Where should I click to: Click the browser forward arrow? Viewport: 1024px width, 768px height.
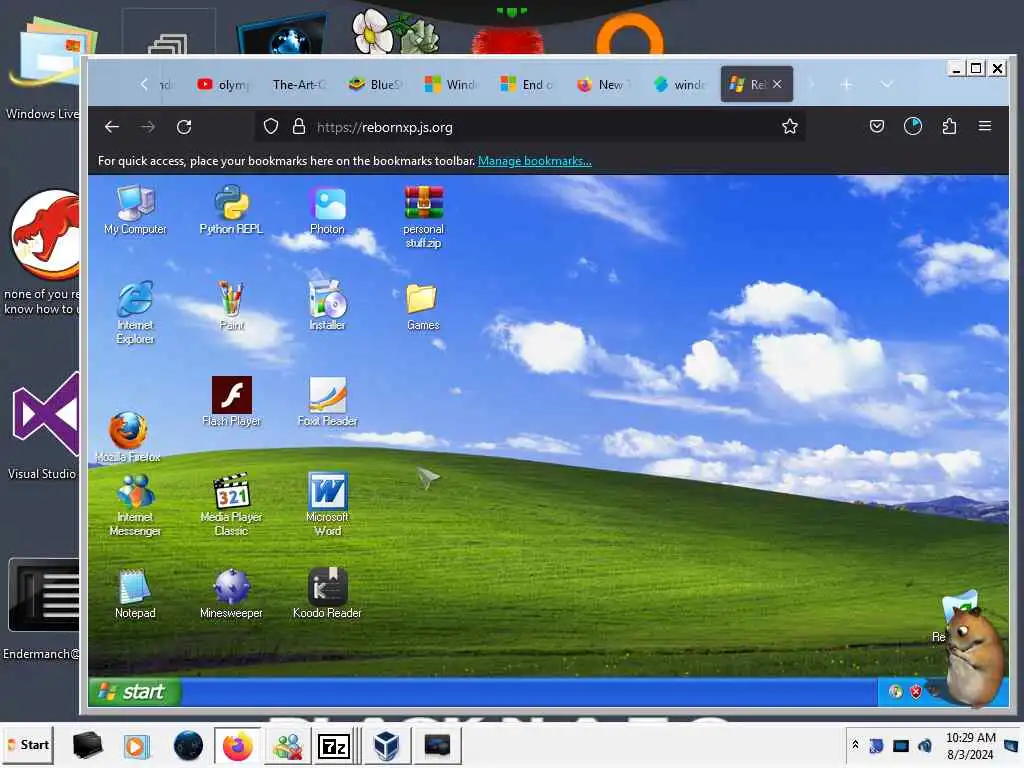tap(148, 127)
